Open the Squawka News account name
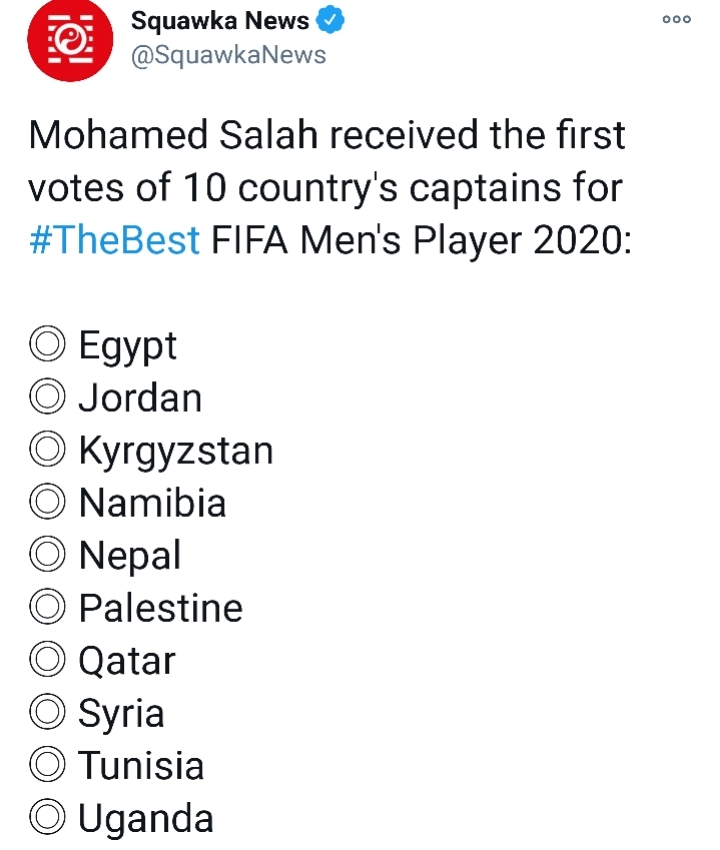 [x=220, y=21]
